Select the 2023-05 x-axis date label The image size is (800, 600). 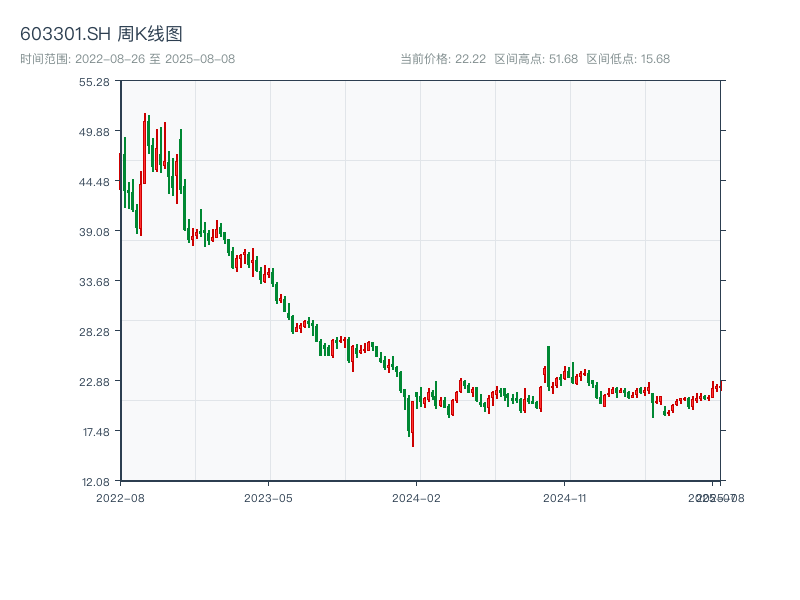pos(268,497)
